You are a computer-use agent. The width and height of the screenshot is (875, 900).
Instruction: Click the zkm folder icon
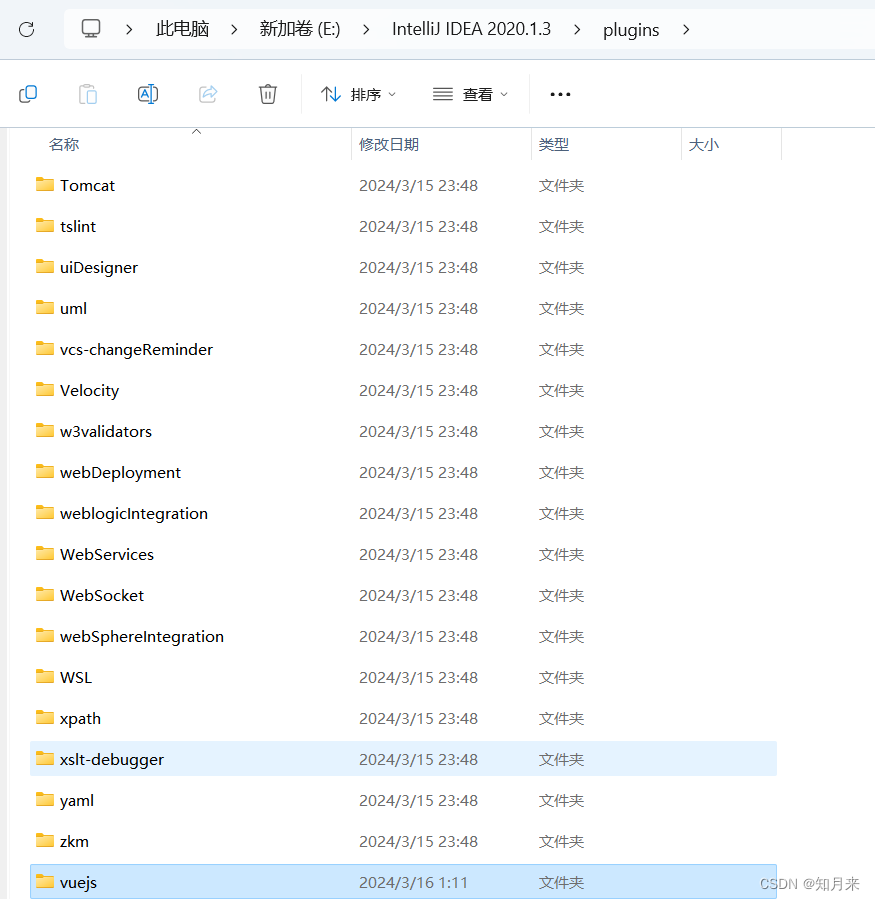tap(45, 840)
